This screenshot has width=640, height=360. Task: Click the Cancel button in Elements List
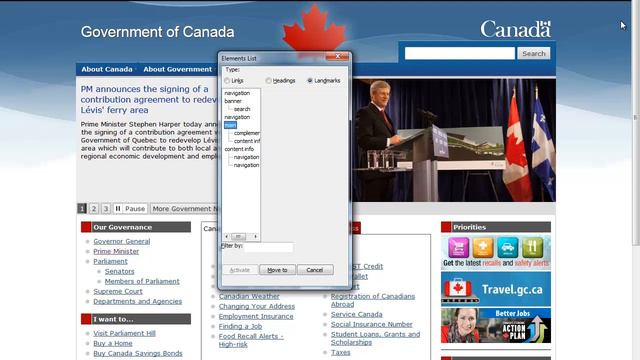point(315,270)
